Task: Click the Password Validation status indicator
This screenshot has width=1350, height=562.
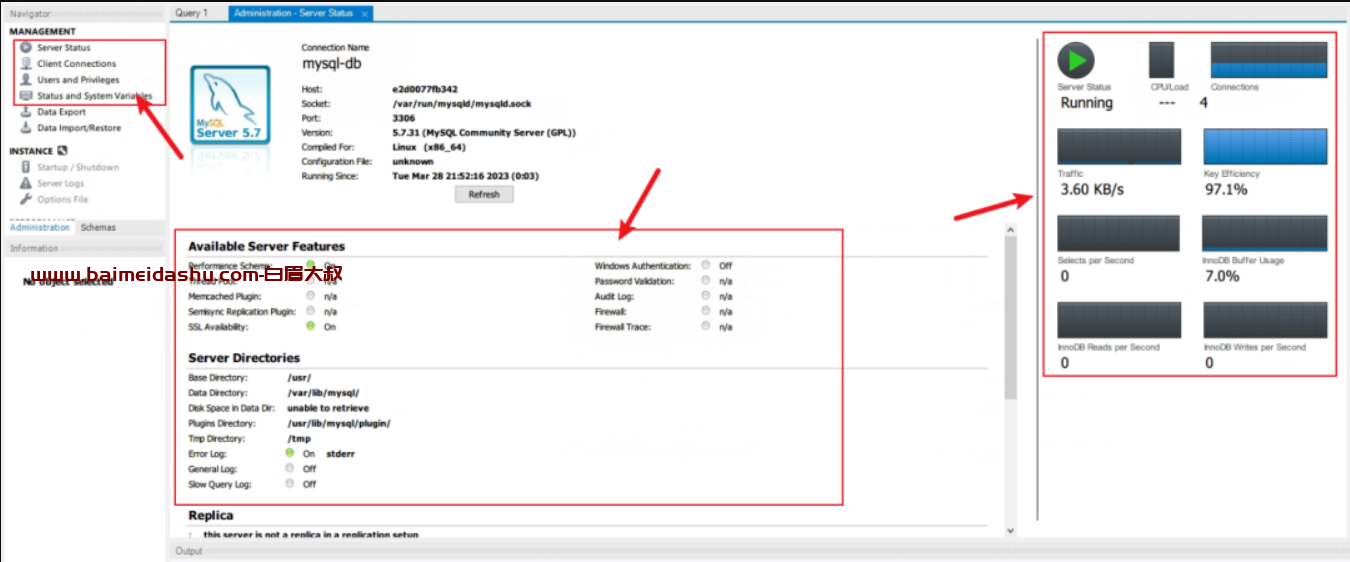Action: [706, 281]
